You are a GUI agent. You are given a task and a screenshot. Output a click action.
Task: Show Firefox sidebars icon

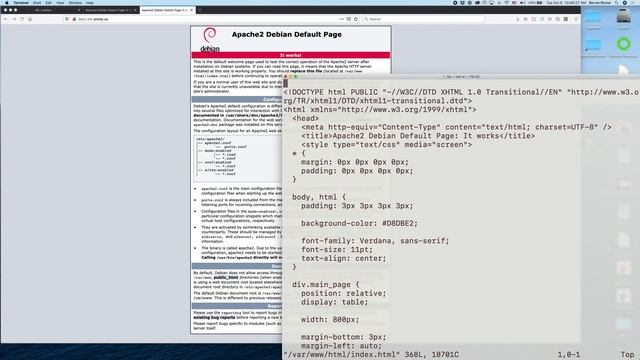click(533, 19)
